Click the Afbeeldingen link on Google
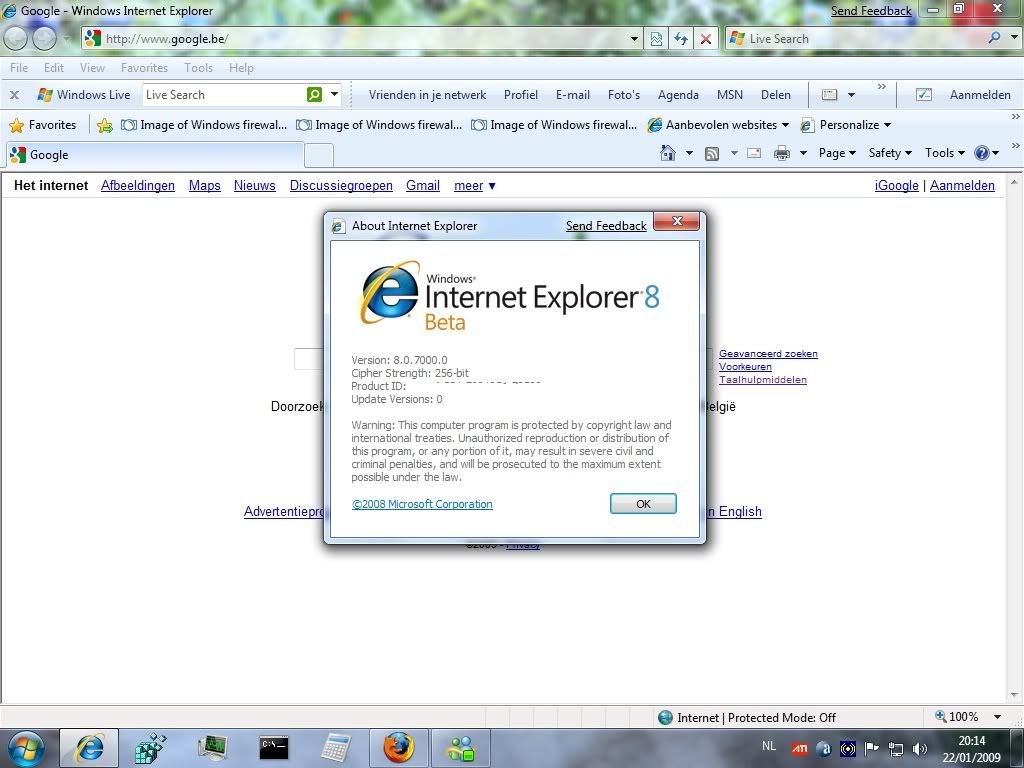 138,185
